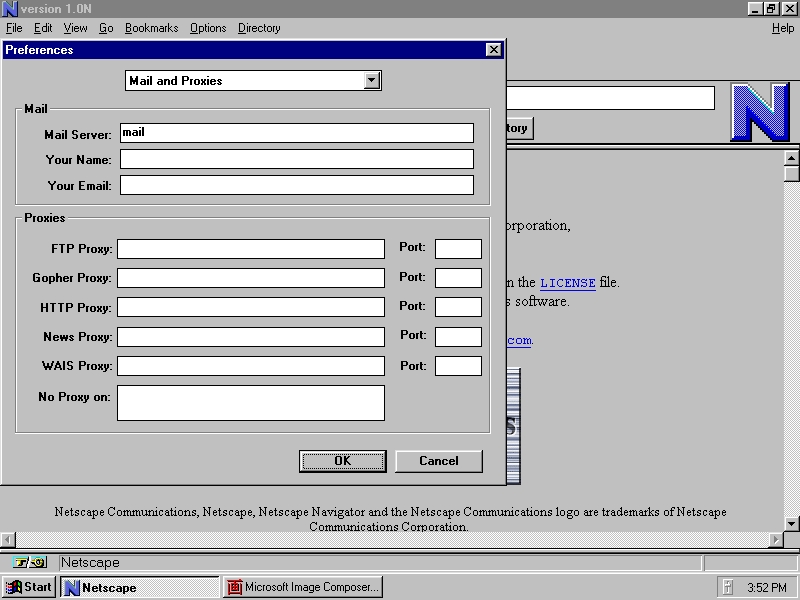The image size is (800, 600).
Task: Open the Options menu
Action: pyautogui.click(x=208, y=28)
